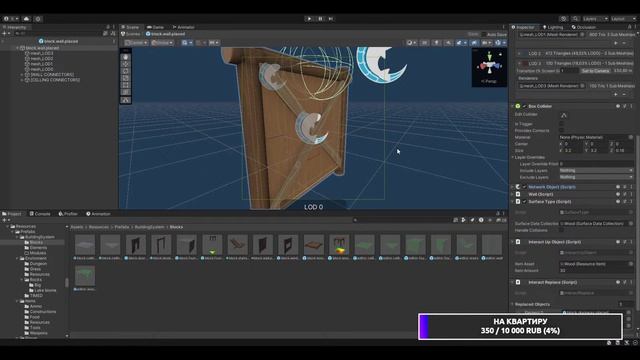Select the Weapons folder in Project tree
The height and width of the screenshot is (360, 640).
tap(36, 333)
